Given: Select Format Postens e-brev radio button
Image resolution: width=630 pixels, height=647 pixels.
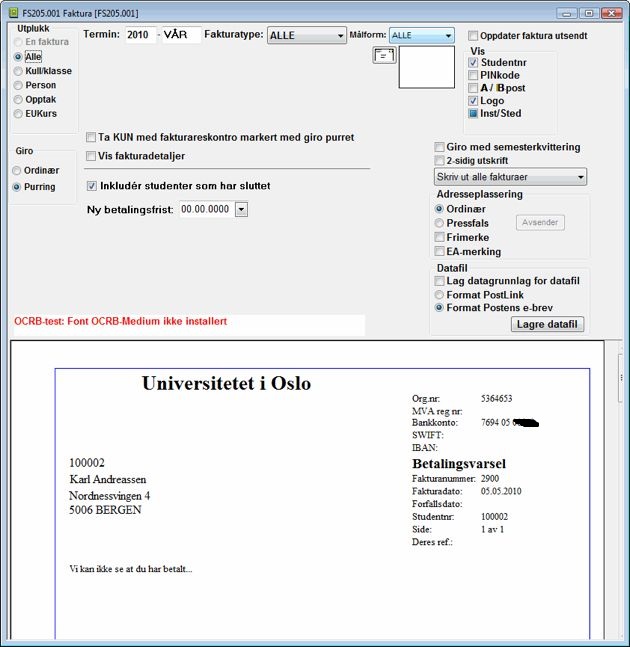Looking at the screenshot, I should coord(439,308).
